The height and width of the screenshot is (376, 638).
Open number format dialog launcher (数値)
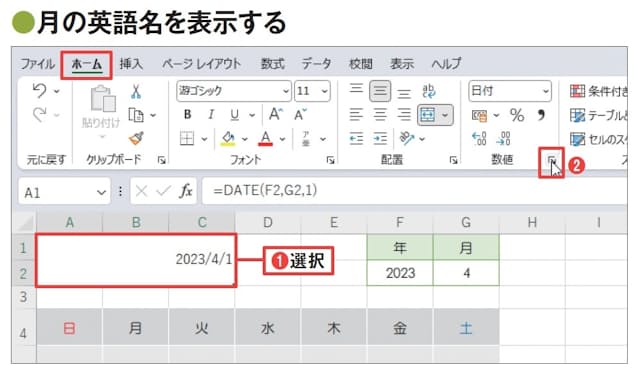[x=551, y=160]
